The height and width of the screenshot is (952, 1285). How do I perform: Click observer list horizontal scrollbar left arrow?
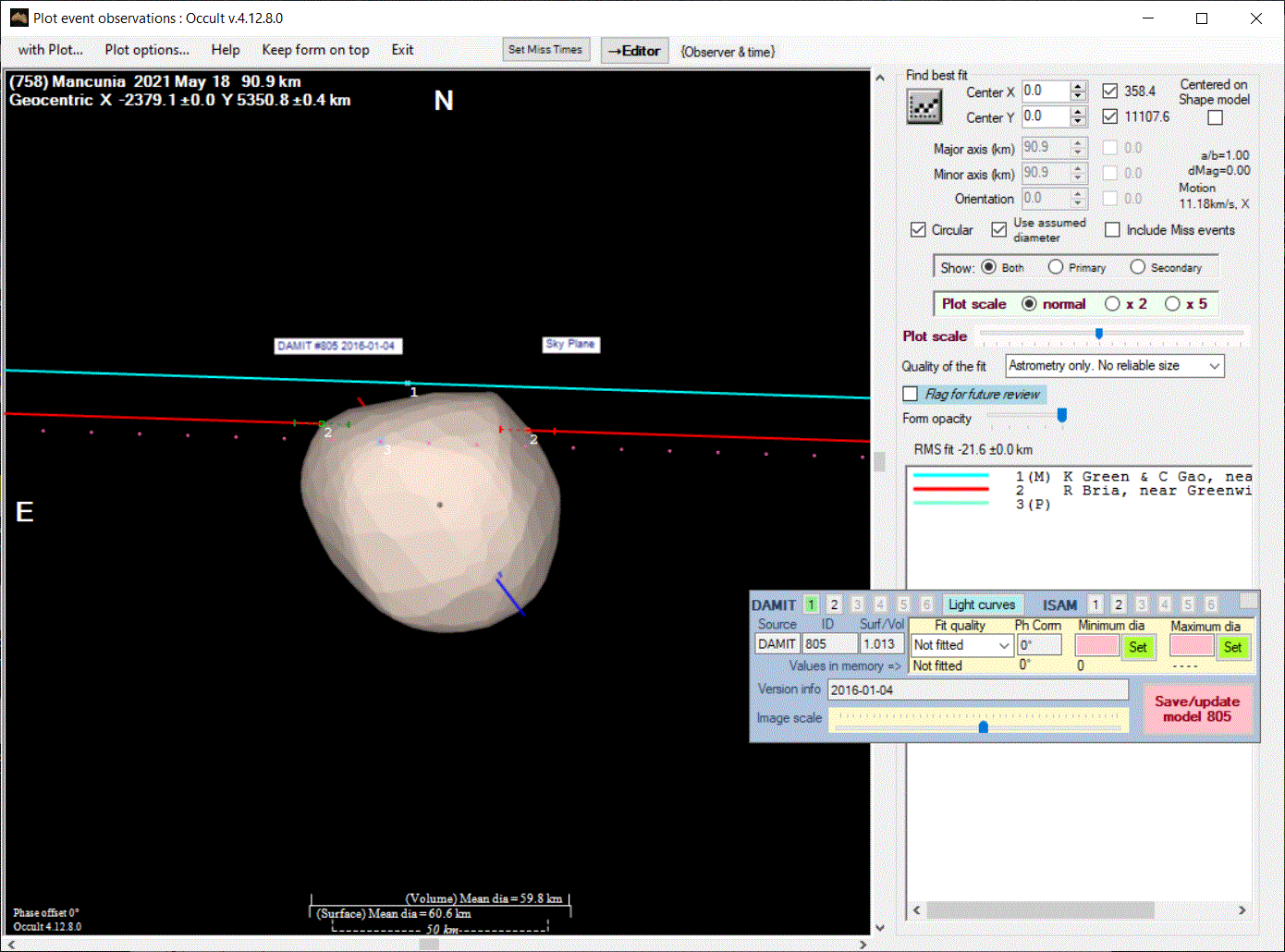[917, 910]
